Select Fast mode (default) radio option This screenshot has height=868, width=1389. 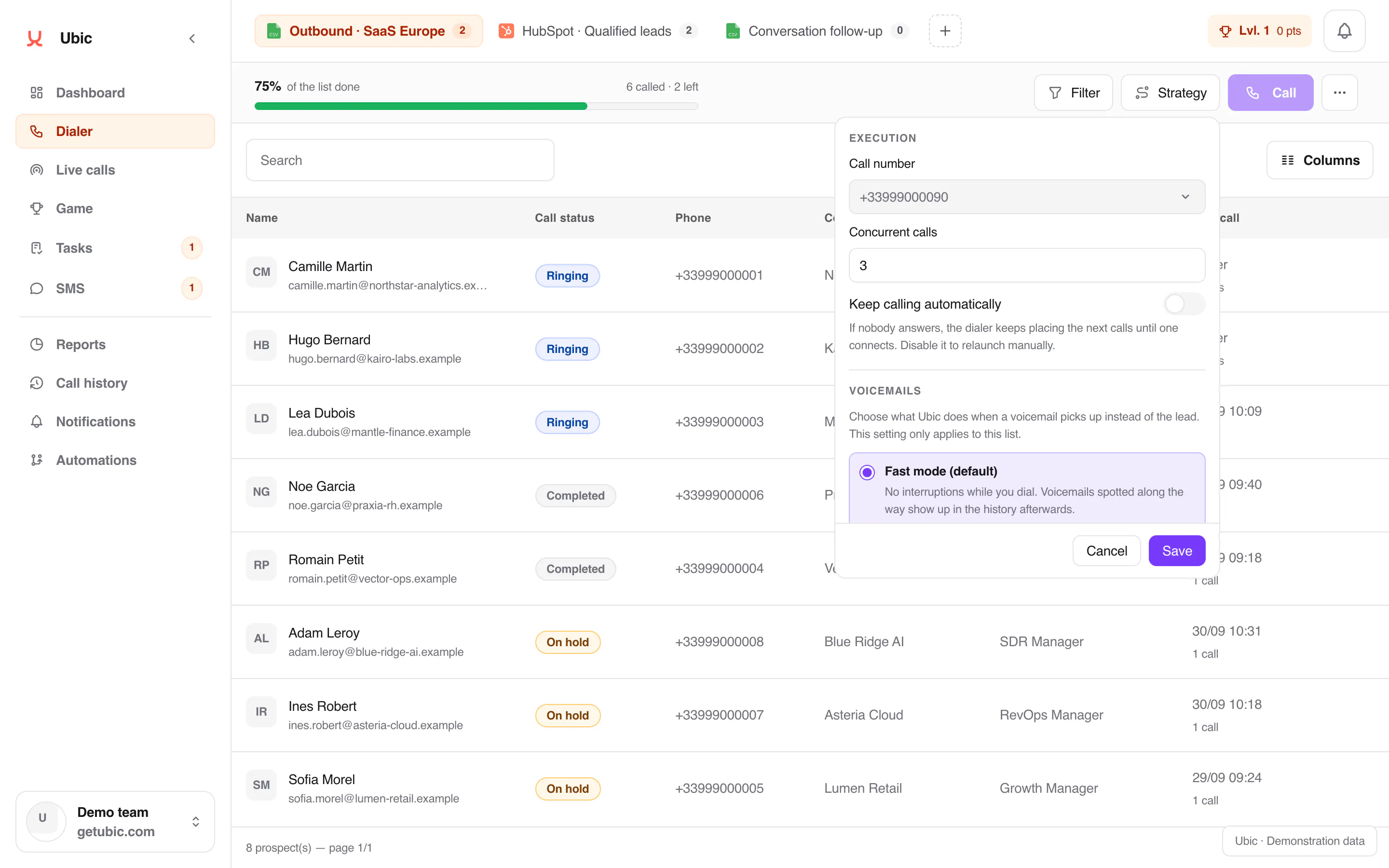click(867, 473)
